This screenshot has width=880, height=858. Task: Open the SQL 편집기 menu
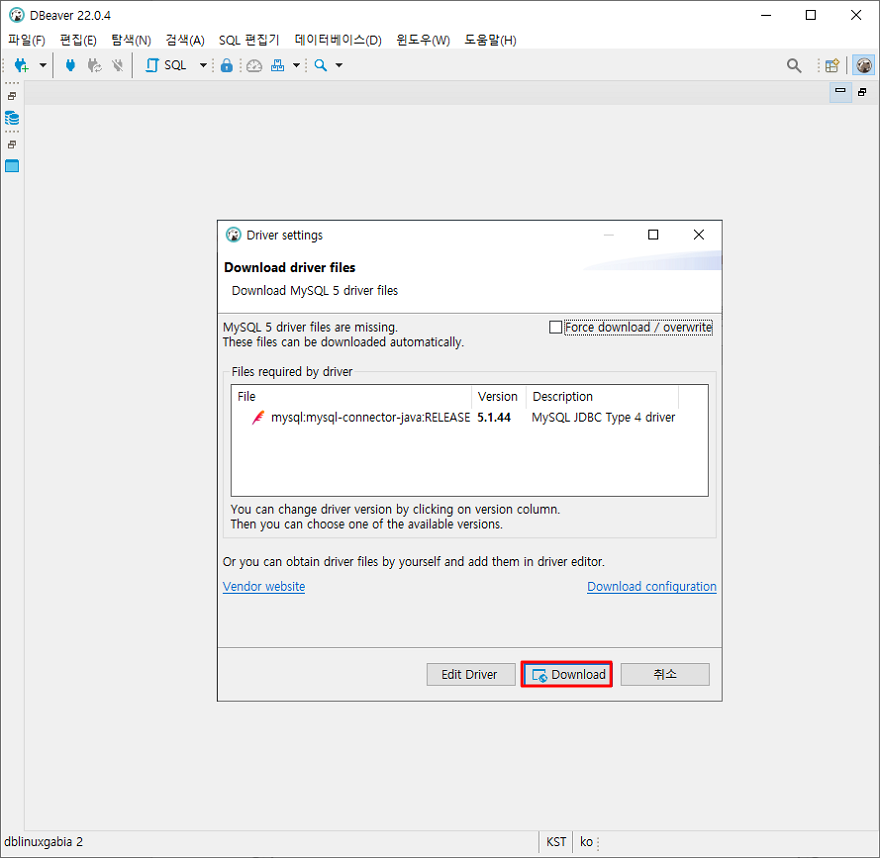click(x=249, y=40)
